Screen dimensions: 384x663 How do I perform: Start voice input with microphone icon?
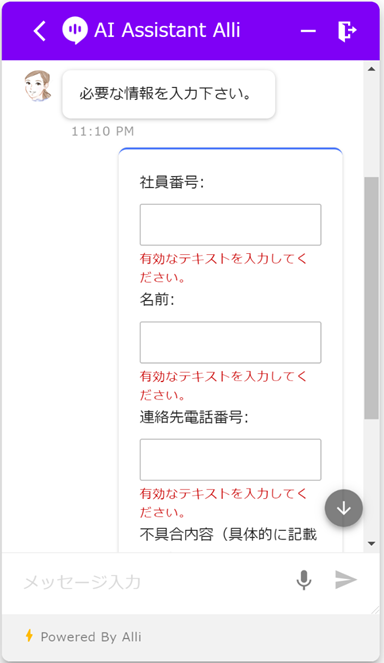[x=304, y=580]
